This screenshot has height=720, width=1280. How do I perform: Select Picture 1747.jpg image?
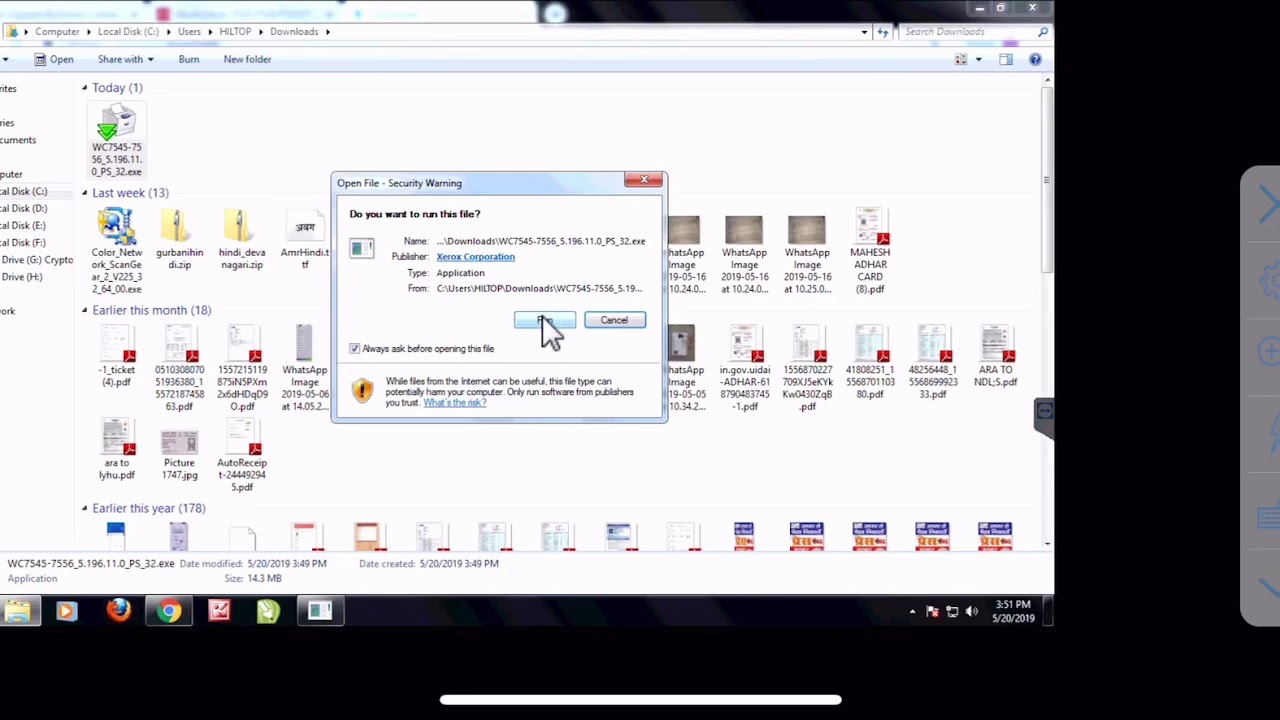pyautogui.click(x=179, y=456)
